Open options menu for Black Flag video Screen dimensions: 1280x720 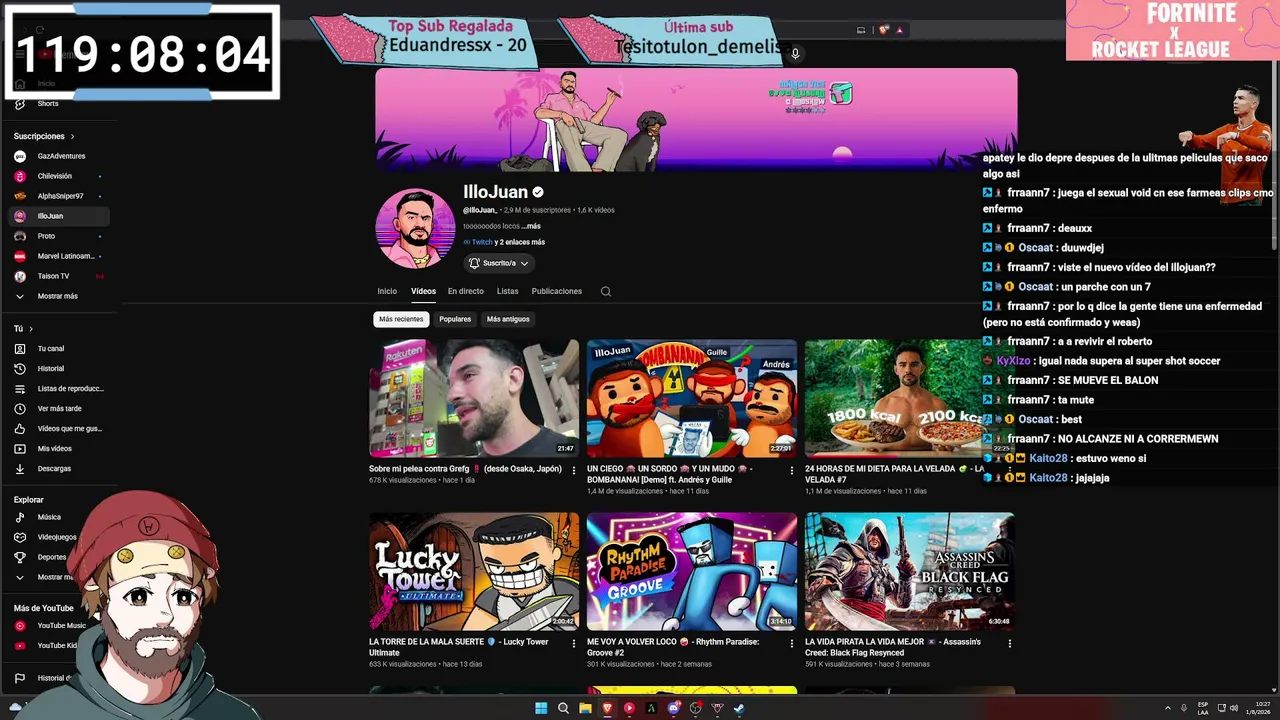(1010, 643)
